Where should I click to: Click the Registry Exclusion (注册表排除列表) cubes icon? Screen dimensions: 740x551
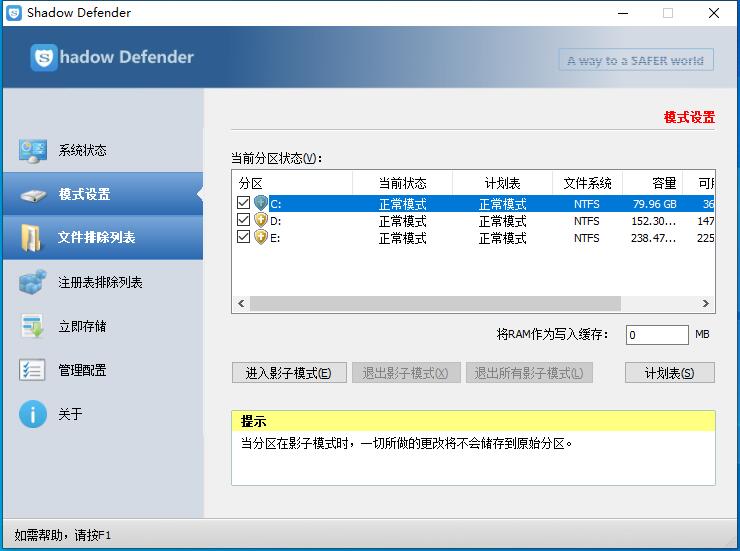(x=33, y=282)
